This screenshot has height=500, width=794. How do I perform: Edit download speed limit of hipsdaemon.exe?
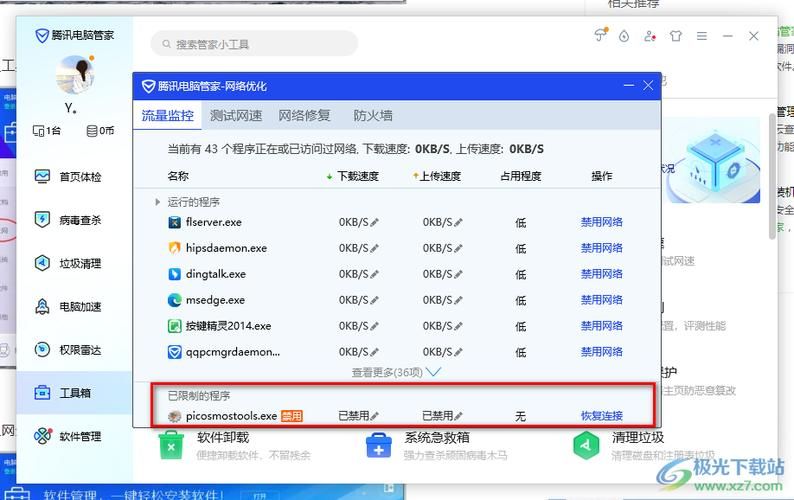[x=375, y=248]
